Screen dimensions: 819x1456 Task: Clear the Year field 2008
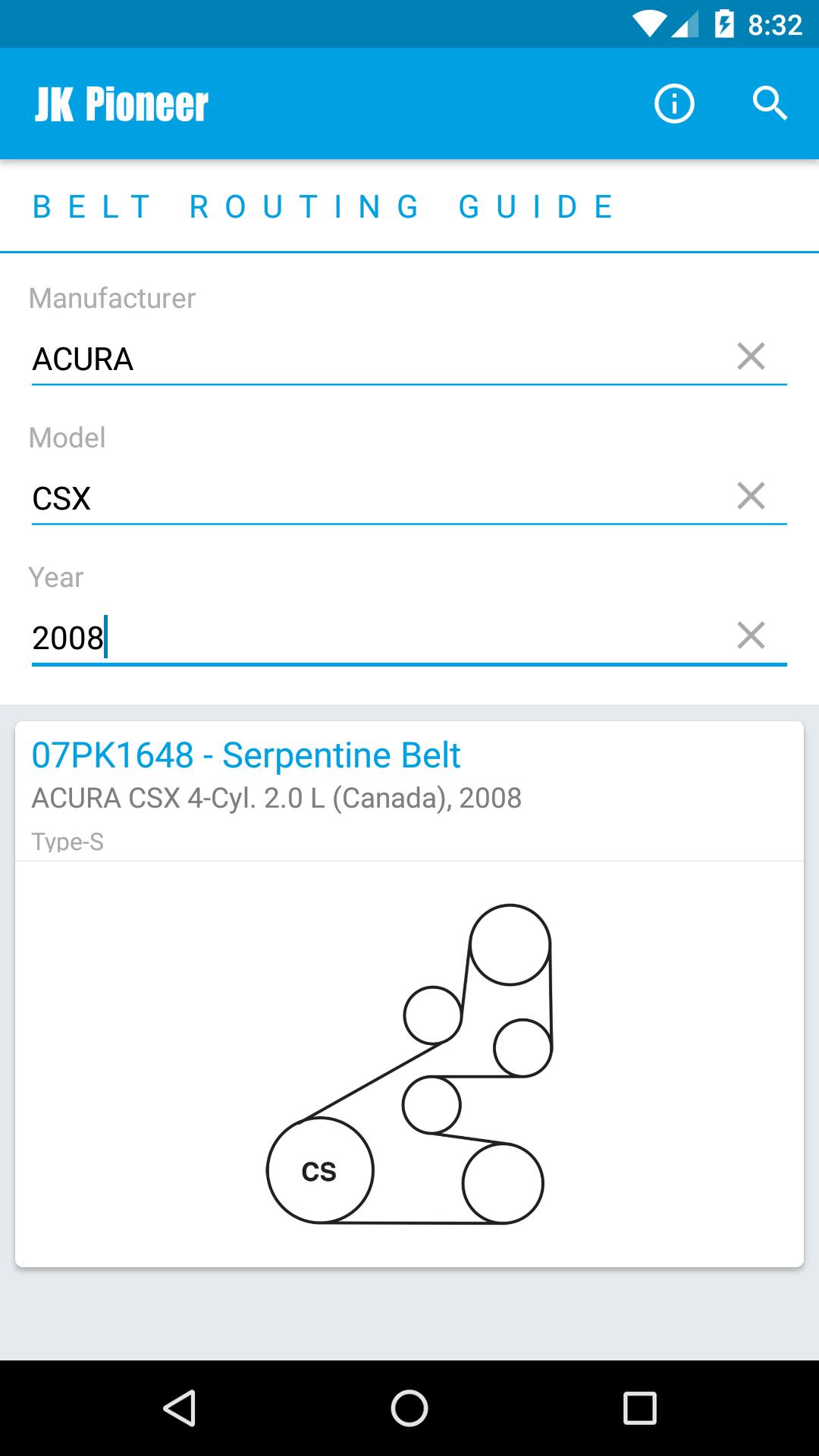tap(751, 635)
